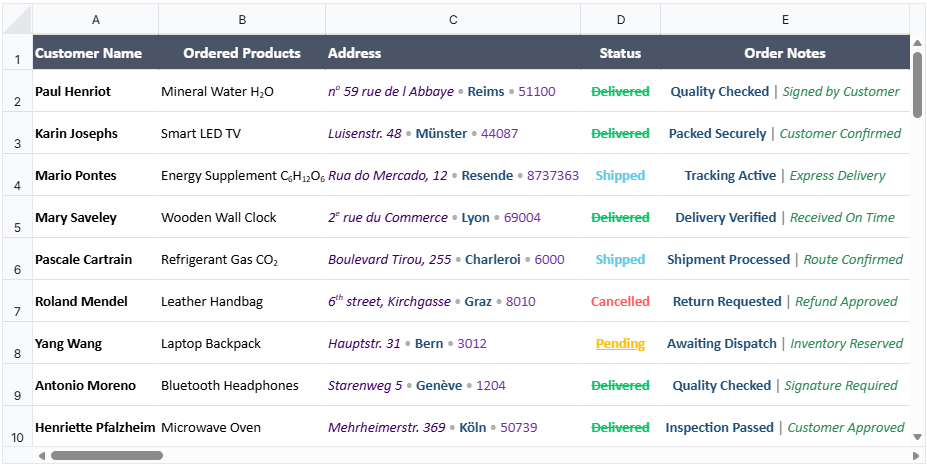927x467 pixels.
Task: Select the Henriette Pfalzheim cell
Action: (x=96, y=426)
